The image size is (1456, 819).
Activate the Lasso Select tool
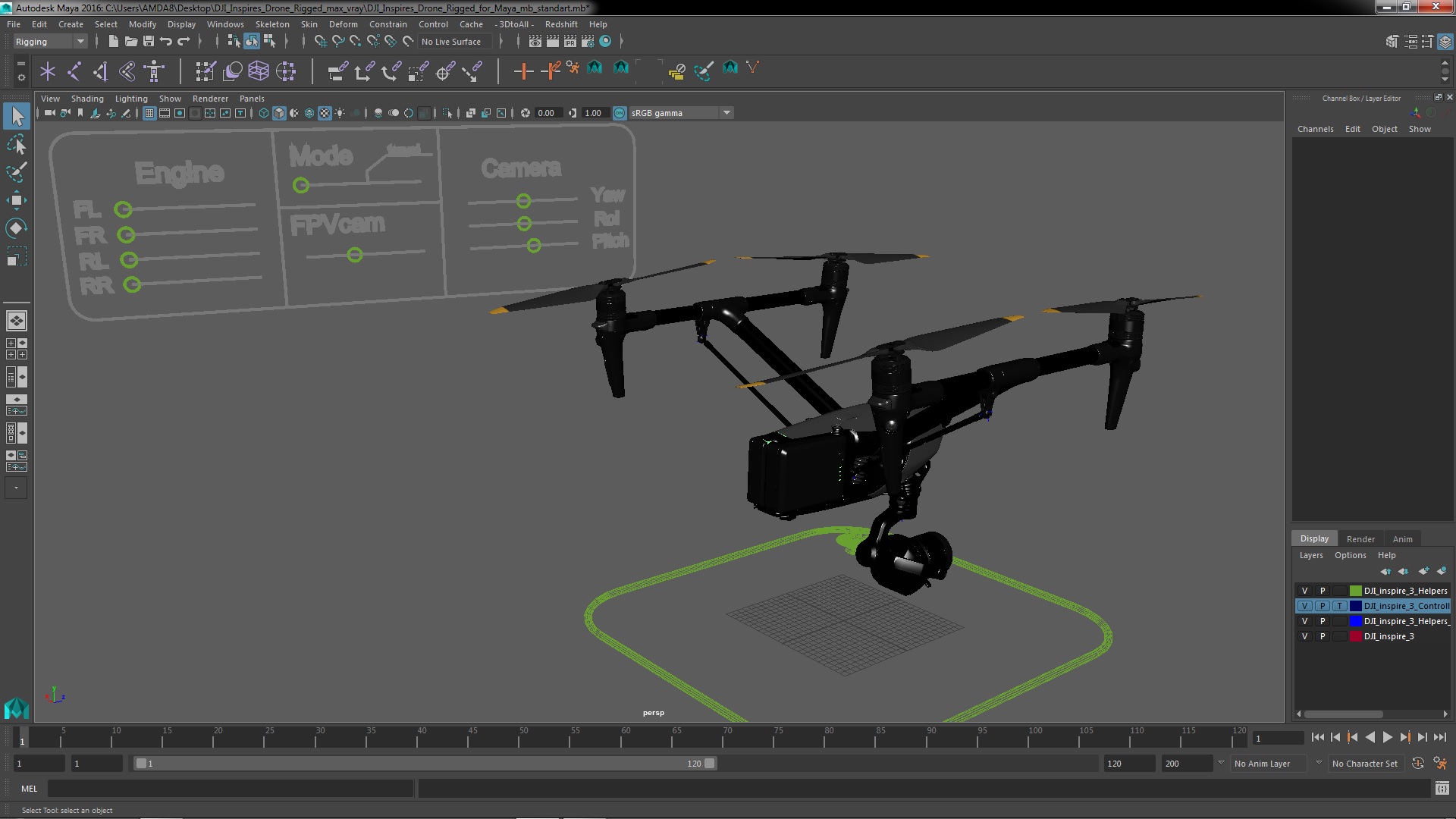pyautogui.click(x=17, y=144)
